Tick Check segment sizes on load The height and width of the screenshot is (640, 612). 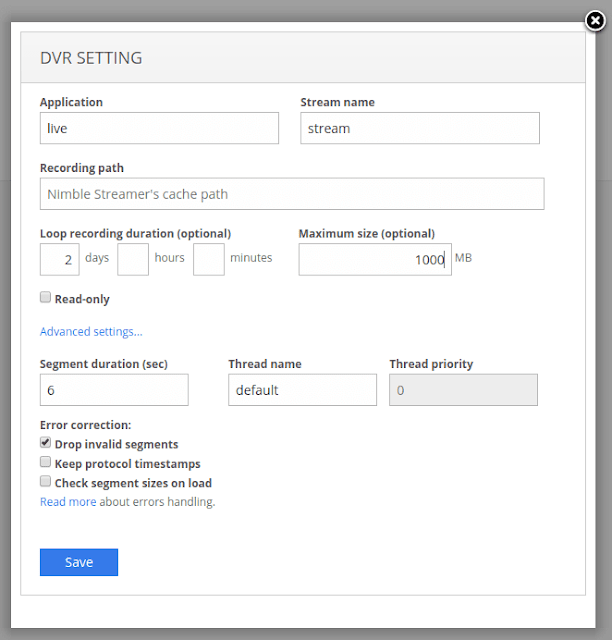point(45,482)
